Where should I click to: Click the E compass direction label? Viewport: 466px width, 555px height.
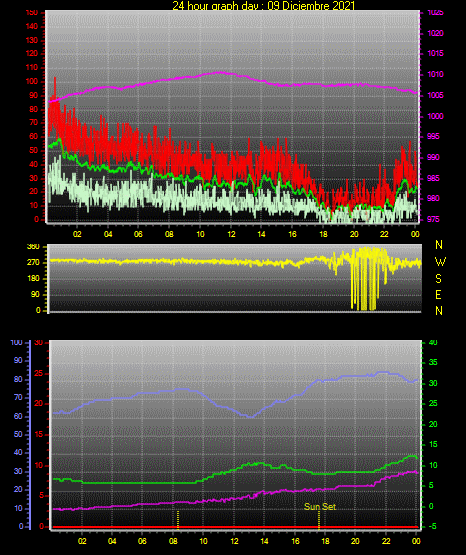(x=438, y=294)
